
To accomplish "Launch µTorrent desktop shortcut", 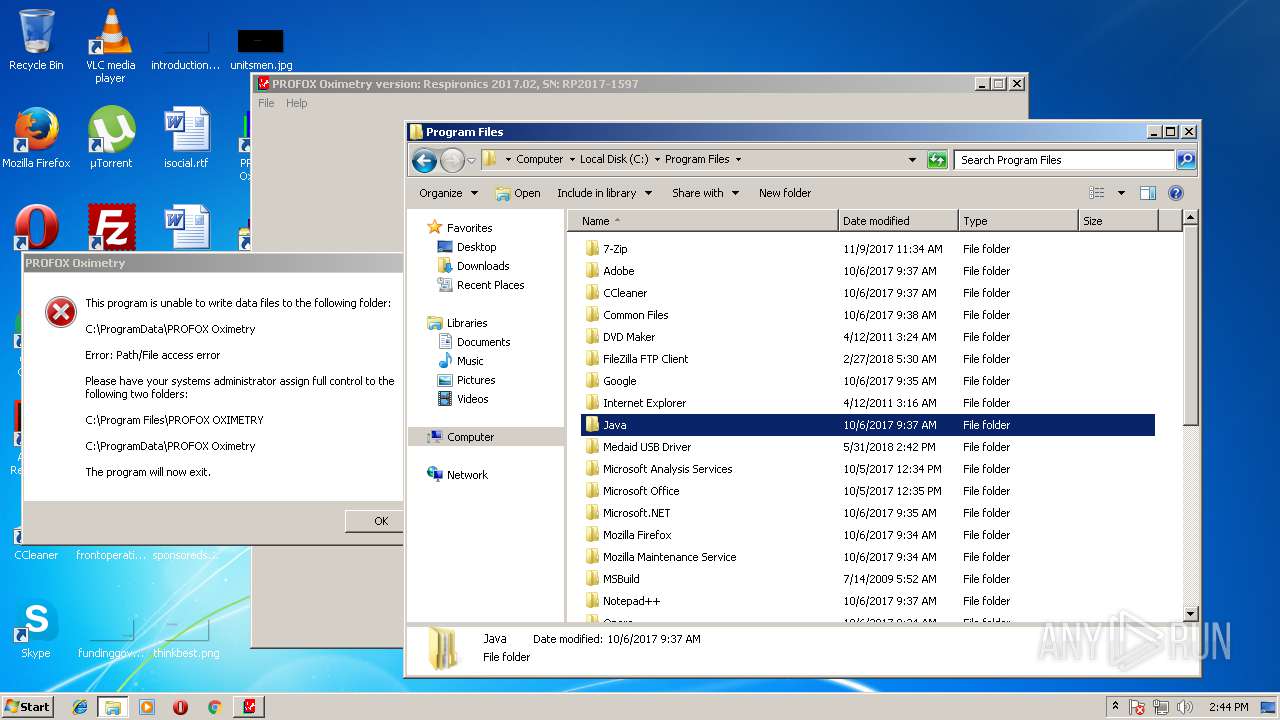I will tap(111, 138).
